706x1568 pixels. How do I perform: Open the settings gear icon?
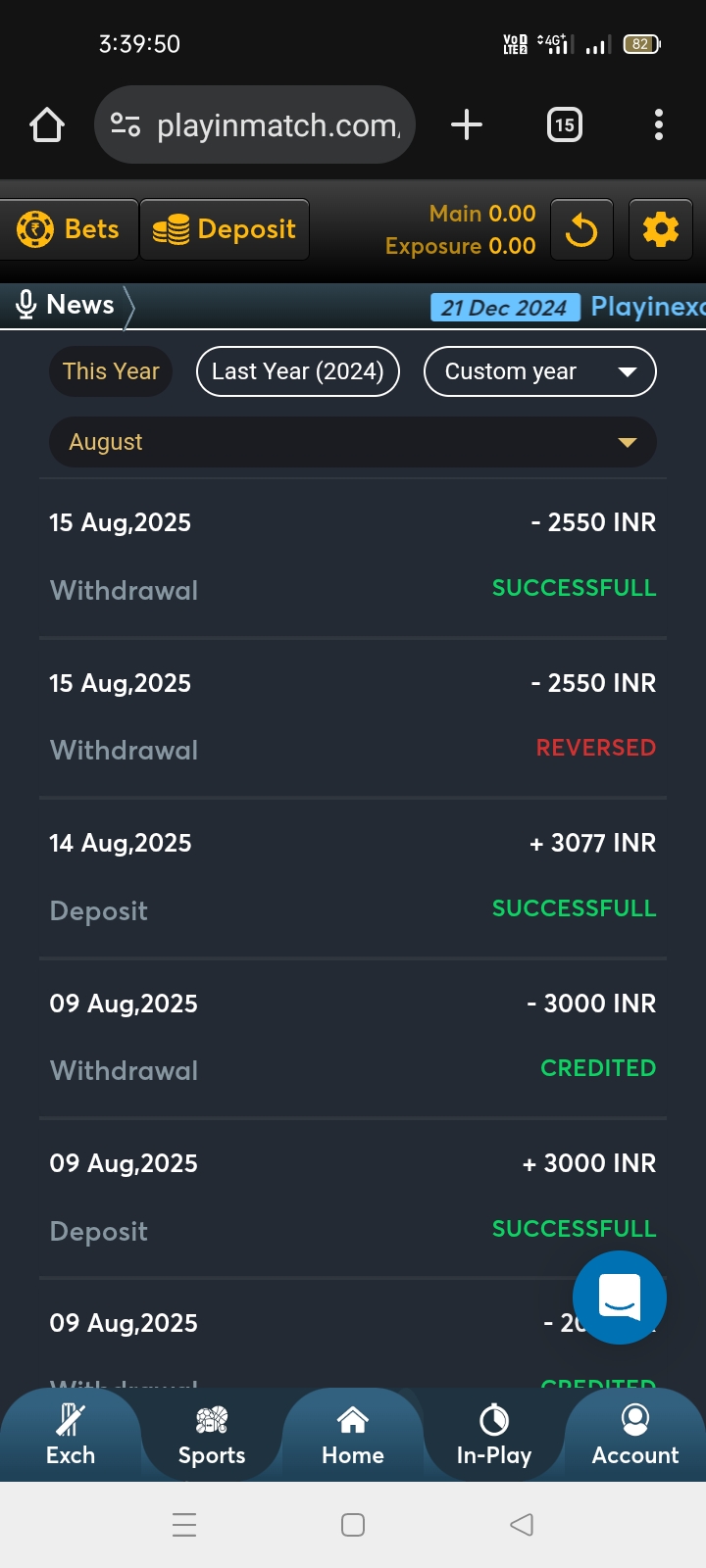[660, 230]
